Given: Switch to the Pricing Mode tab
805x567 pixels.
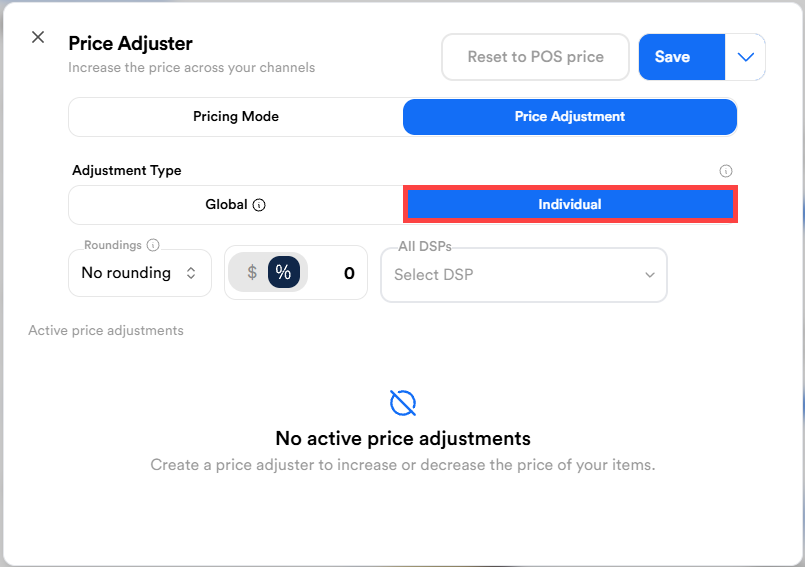Looking at the screenshot, I should coord(236,117).
